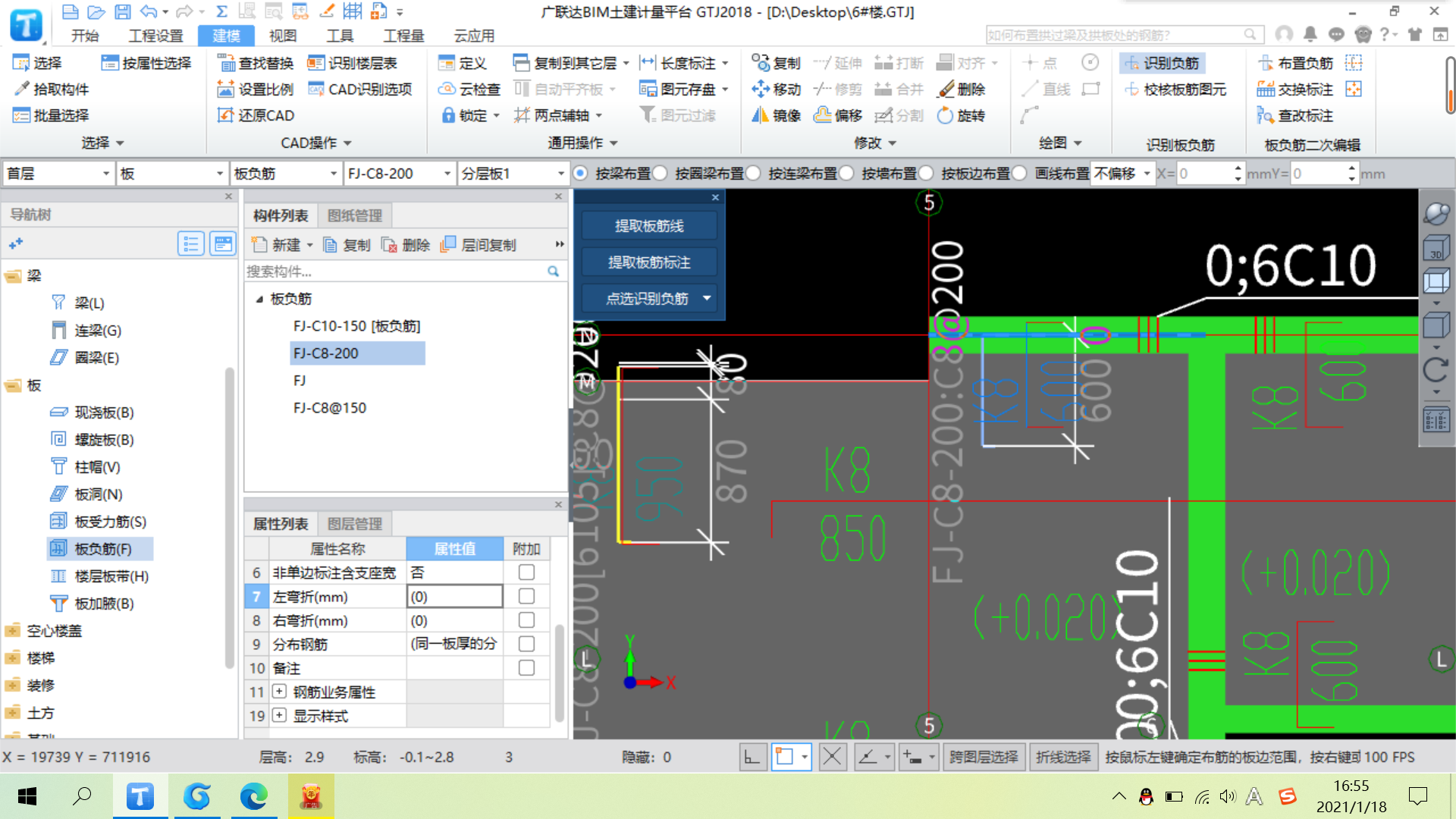Open the 分层板1 layer dropdown
1456x819 pixels.
point(513,174)
